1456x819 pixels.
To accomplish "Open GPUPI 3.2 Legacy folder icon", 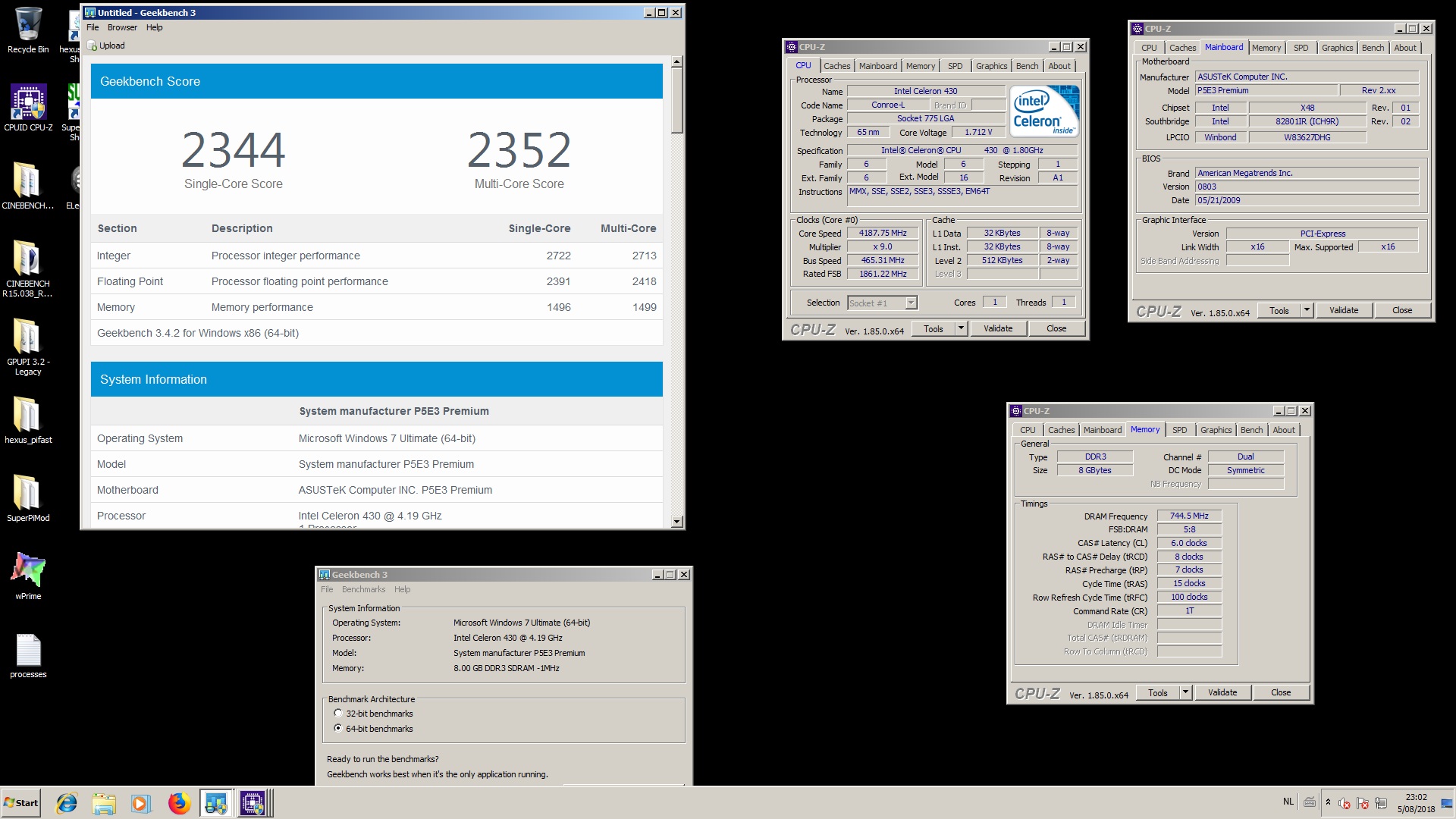I will click(x=28, y=347).
